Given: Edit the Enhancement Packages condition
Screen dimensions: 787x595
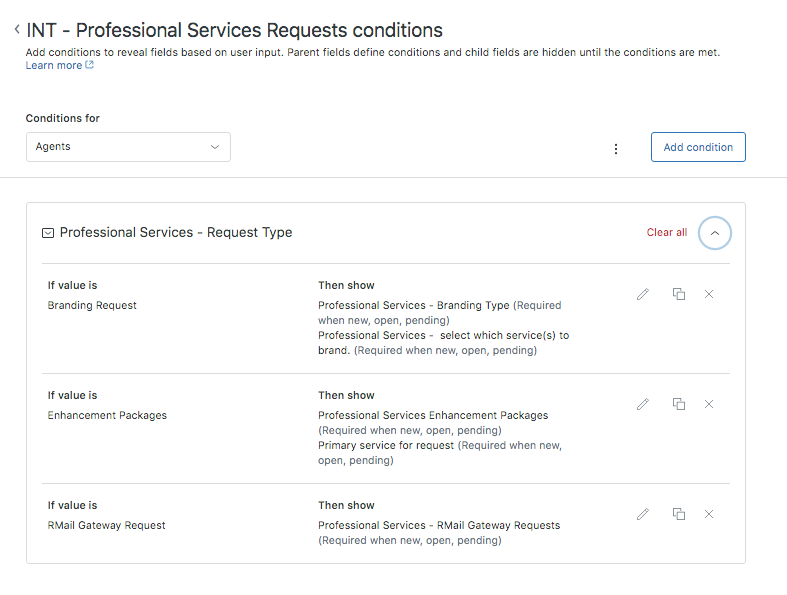Looking at the screenshot, I should [643, 404].
